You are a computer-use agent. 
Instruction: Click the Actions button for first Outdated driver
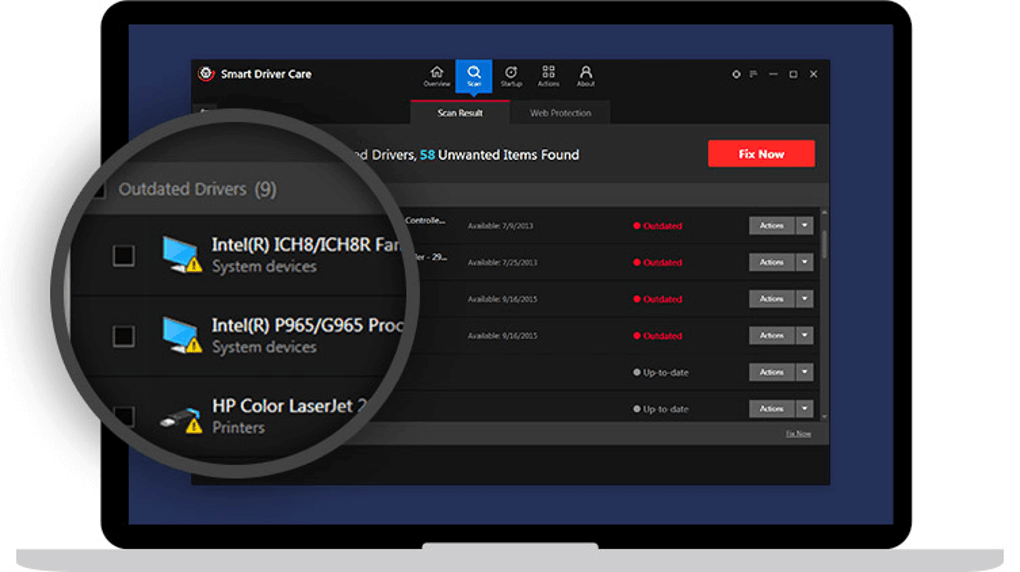(x=772, y=226)
